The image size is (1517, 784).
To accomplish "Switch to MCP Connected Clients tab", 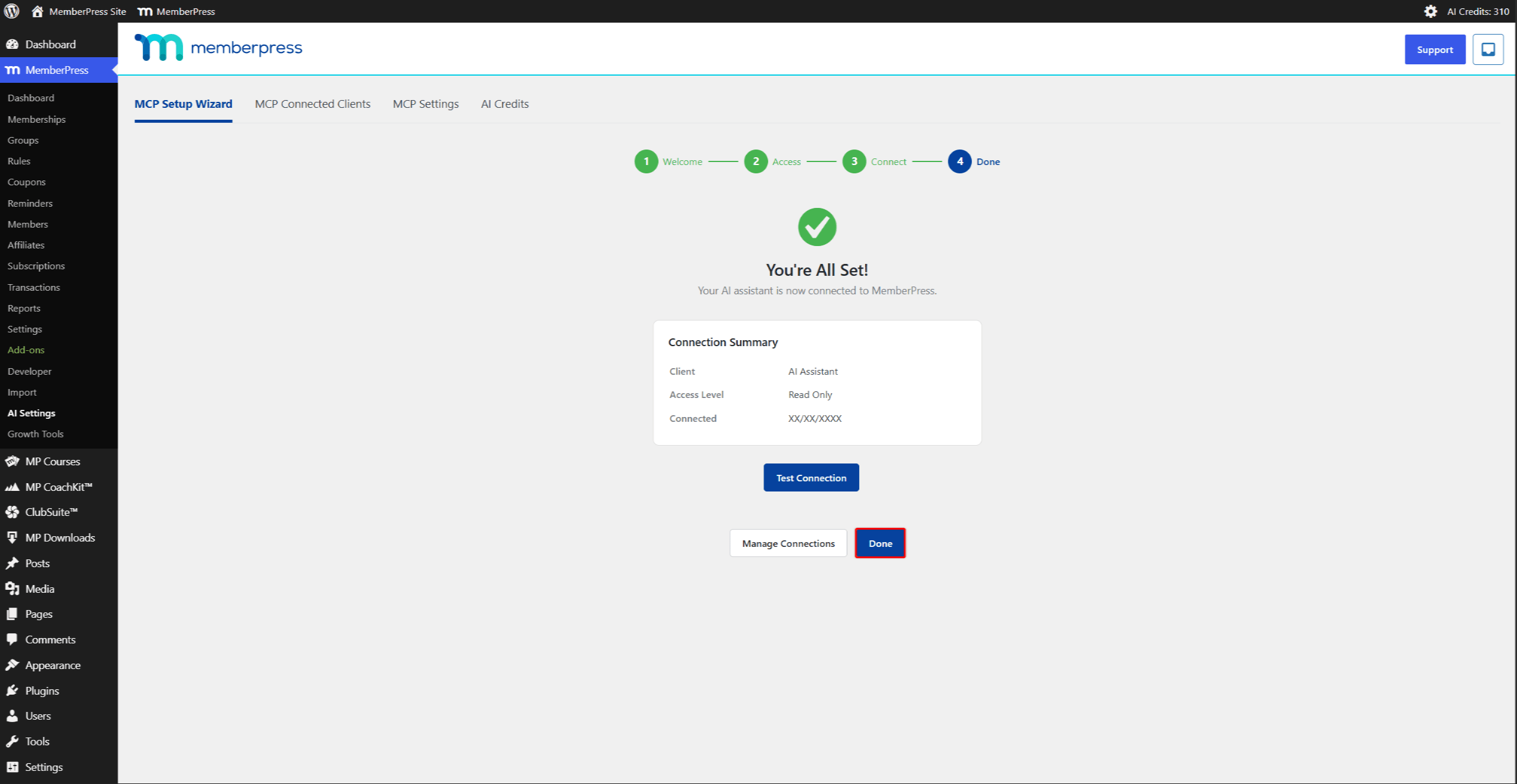I will (312, 104).
